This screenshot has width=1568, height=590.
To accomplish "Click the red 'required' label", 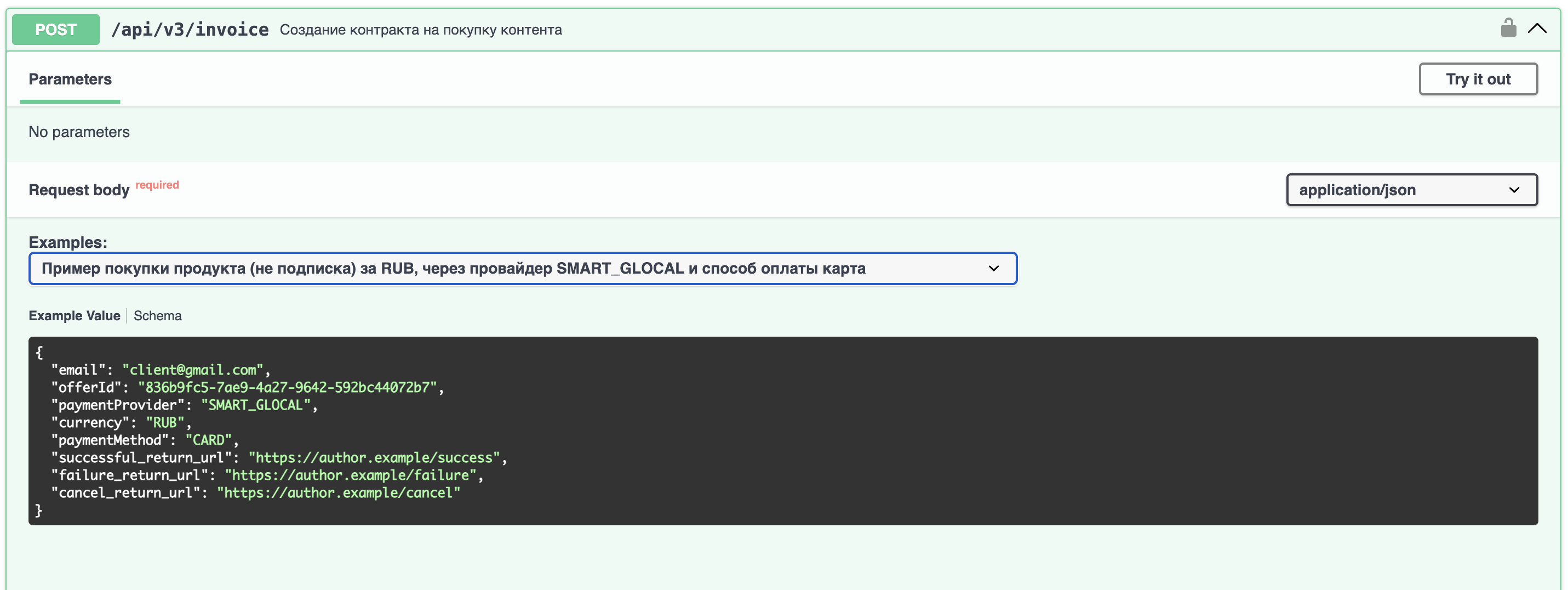I will tap(157, 185).
